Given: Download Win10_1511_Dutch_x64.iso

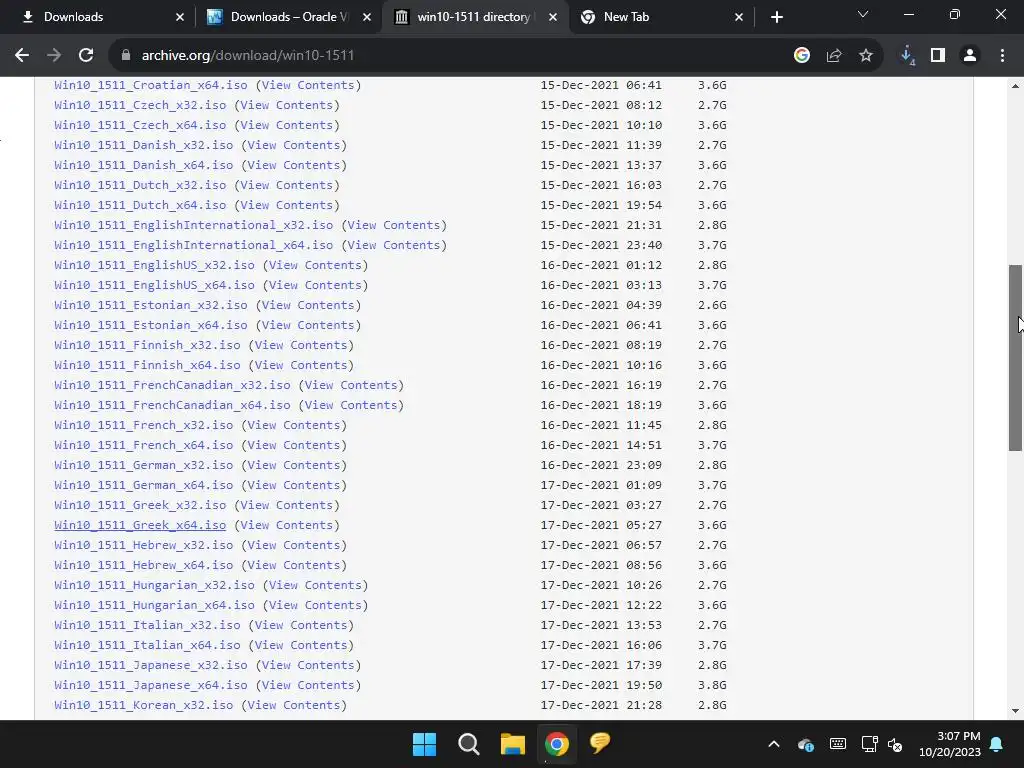Looking at the screenshot, I should (x=140, y=205).
